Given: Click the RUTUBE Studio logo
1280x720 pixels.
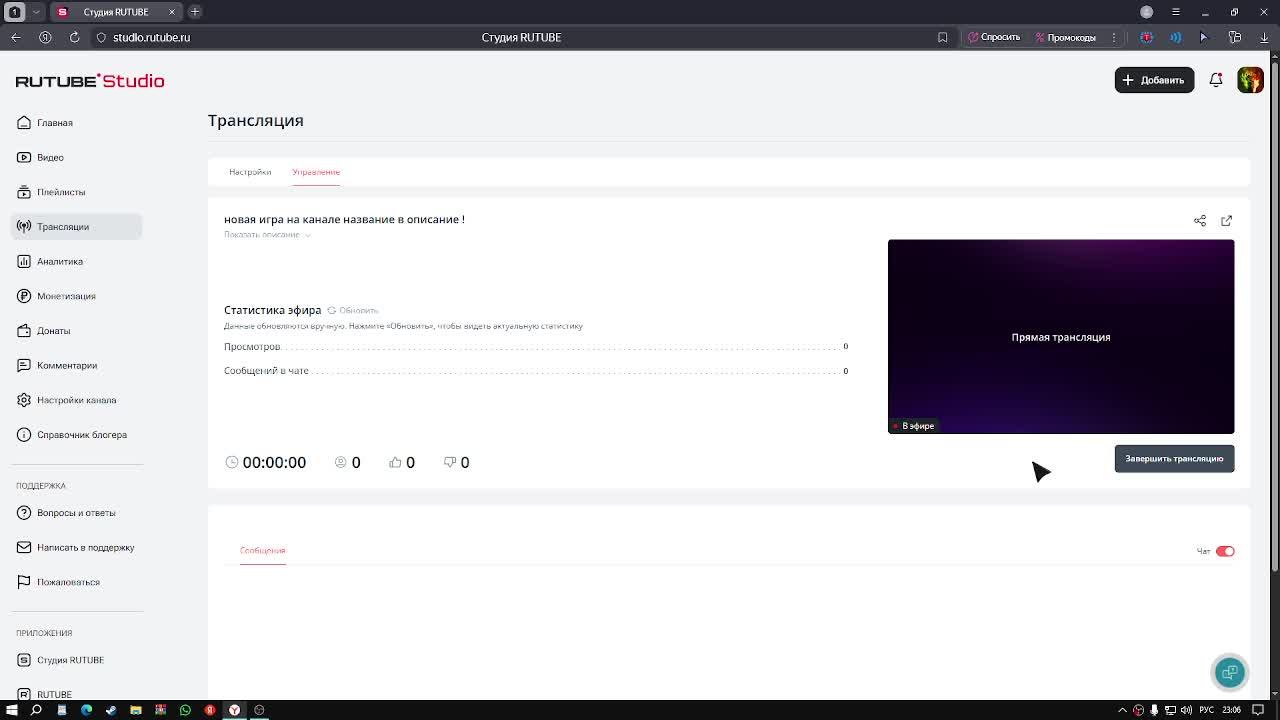Looking at the screenshot, I should coord(90,81).
